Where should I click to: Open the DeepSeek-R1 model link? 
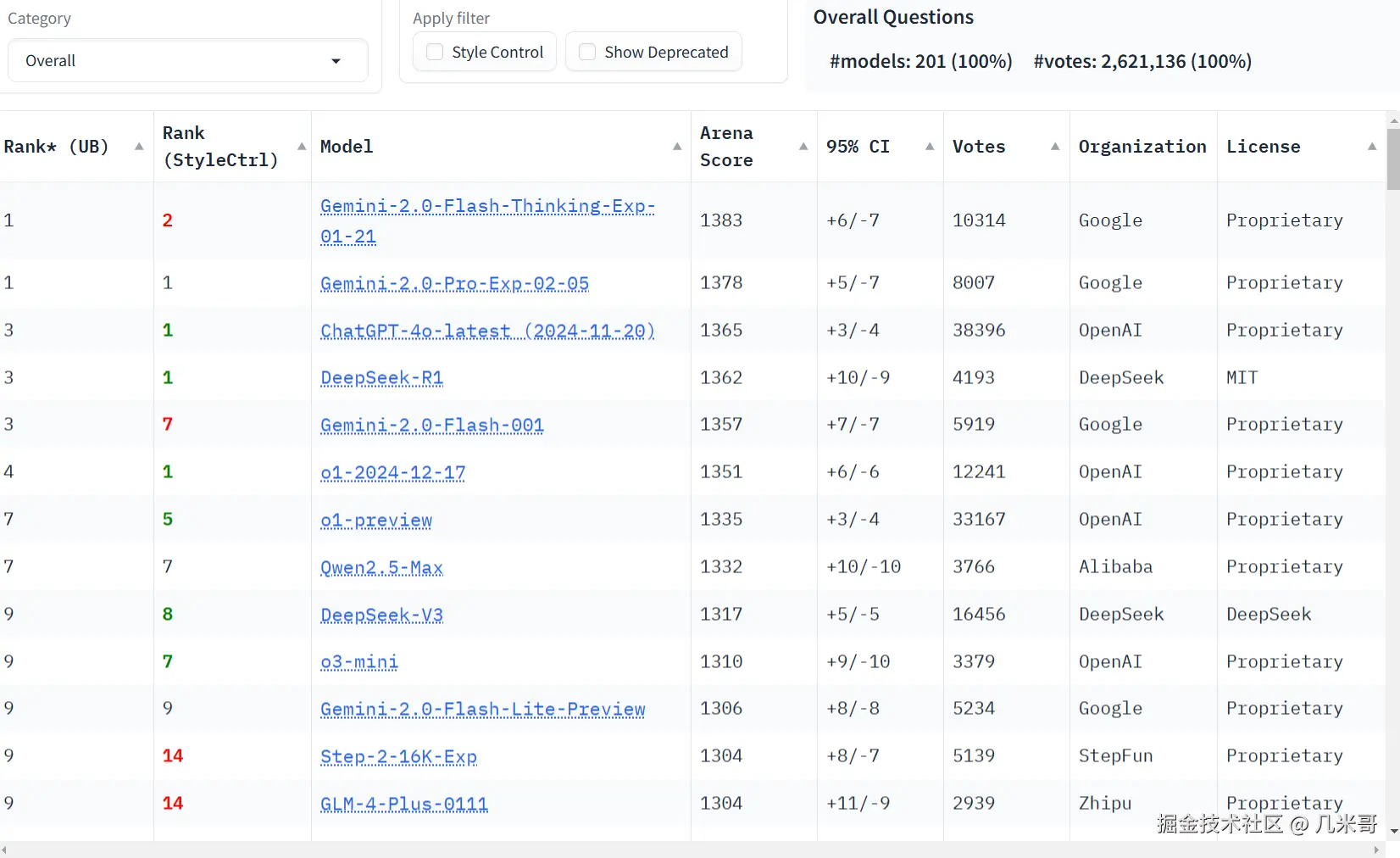click(381, 378)
